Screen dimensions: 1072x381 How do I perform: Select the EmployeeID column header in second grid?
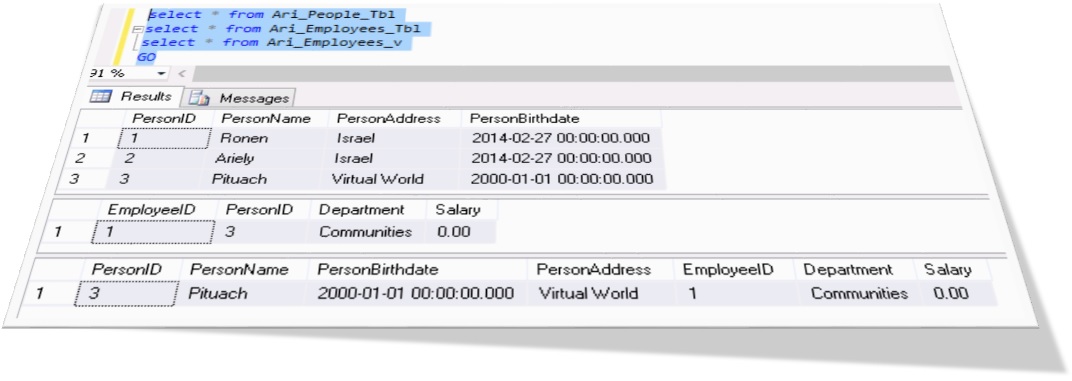coord(152,210)
